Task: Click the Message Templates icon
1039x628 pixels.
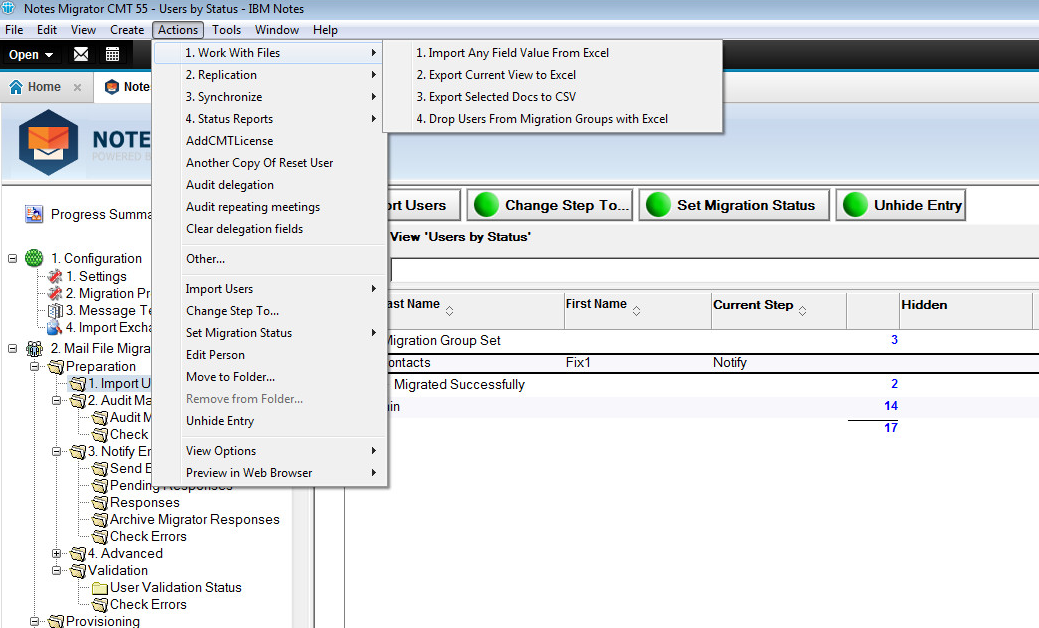Action: point(55,311)
